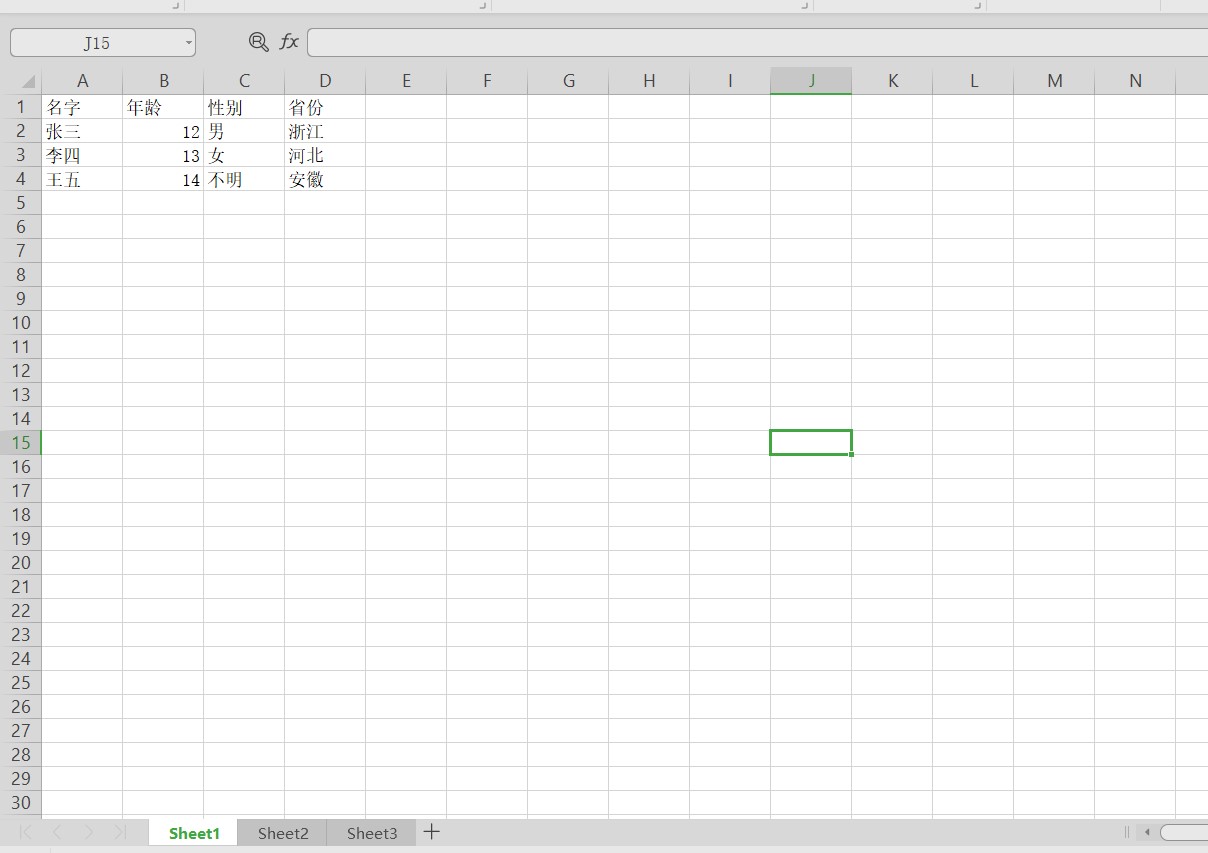Click the horizontal scrollbar thumb
This screenshot has height=853, width=1208.
click(1185, 832)
